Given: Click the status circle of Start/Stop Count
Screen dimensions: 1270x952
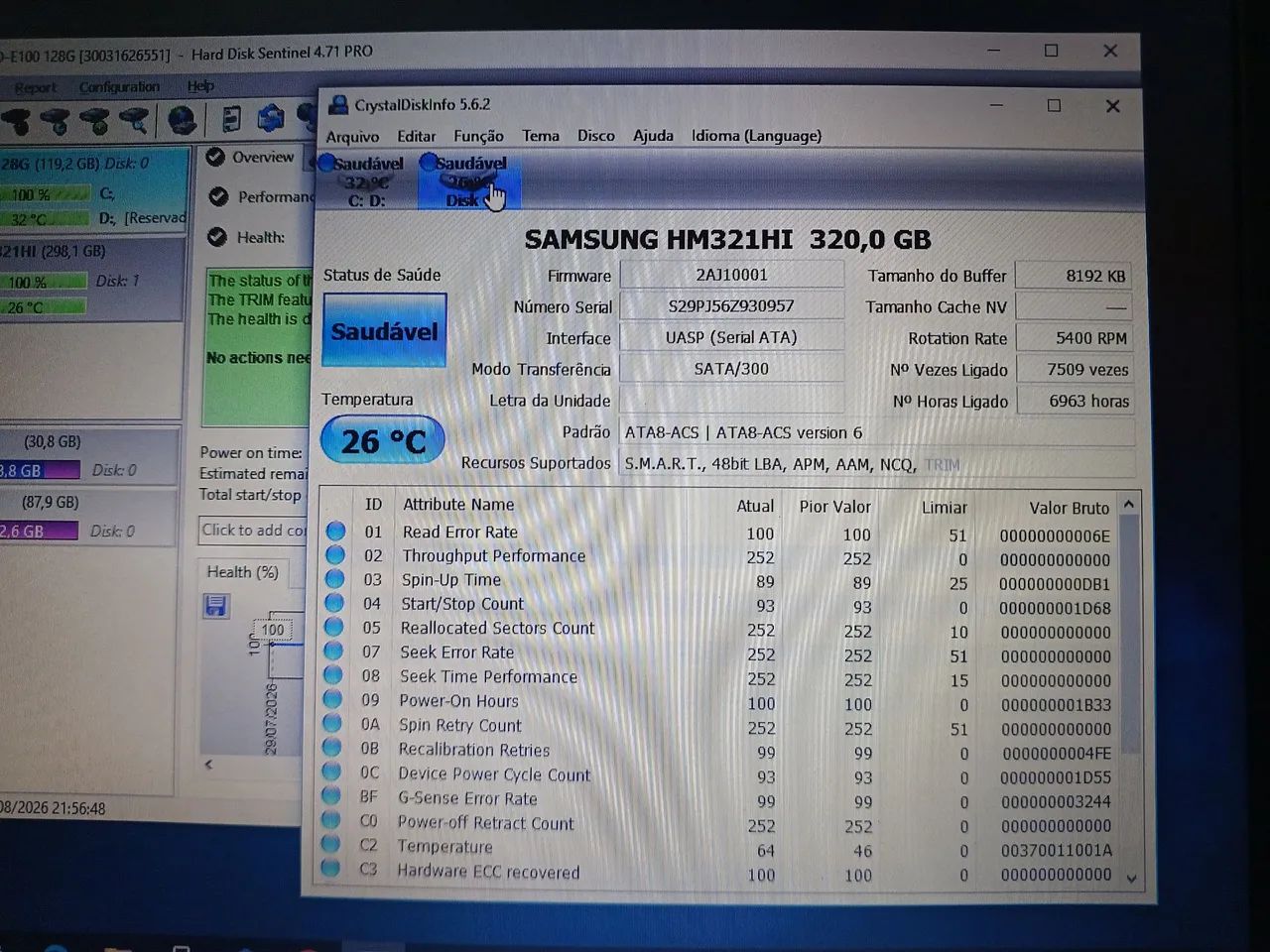Looking at the screenshot, I should point(334,603).
